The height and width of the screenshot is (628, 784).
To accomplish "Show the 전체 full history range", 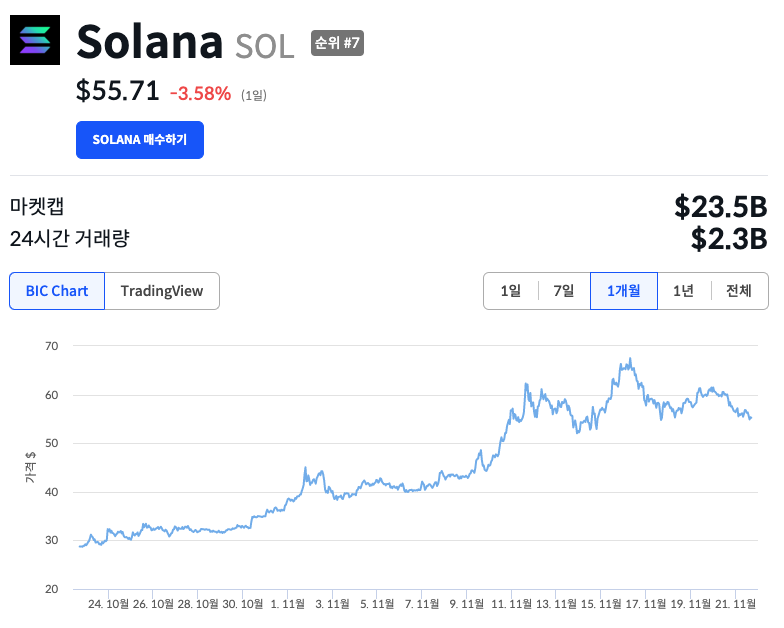I will pos(739,291).
